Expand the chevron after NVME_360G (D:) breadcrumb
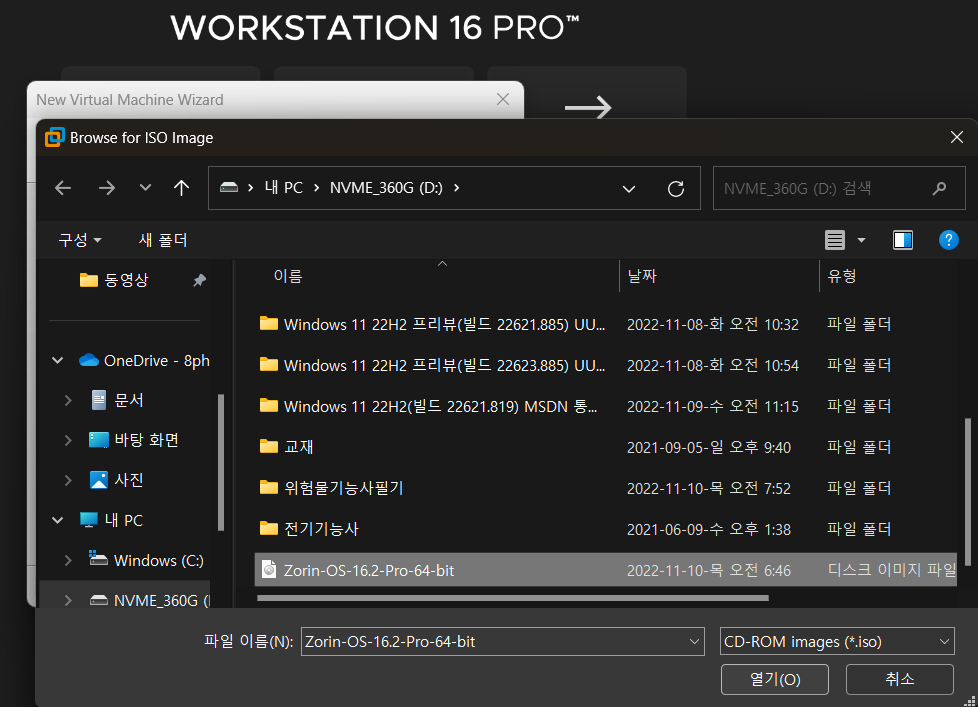The width and height of the screenshot is (978, 707). click(x=457, y=188)
